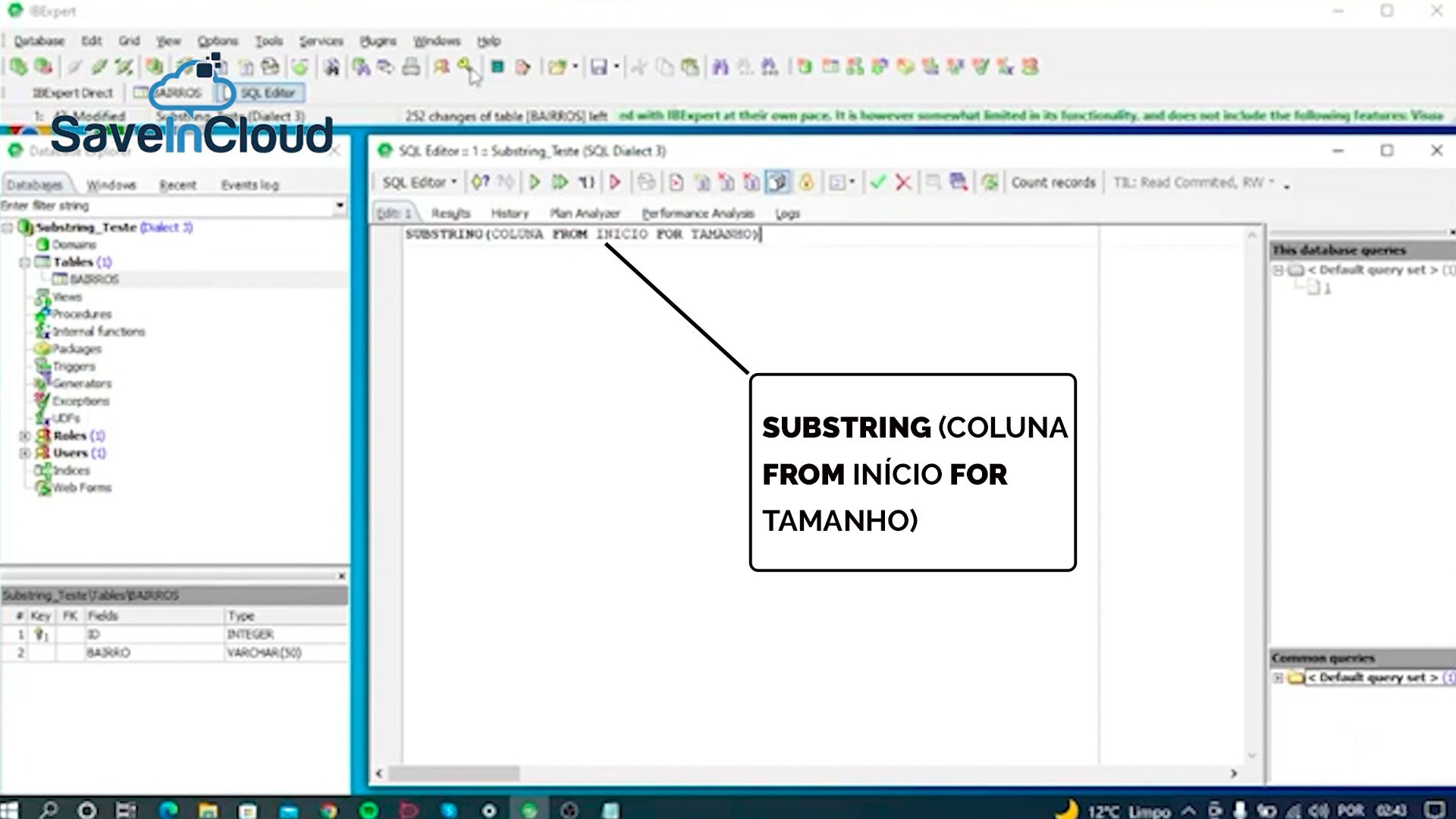This screenshot has width=1456, height=819.
Task: Open the dropdown arrow next to the open folder icon
Action: click(x=576, y=67)
